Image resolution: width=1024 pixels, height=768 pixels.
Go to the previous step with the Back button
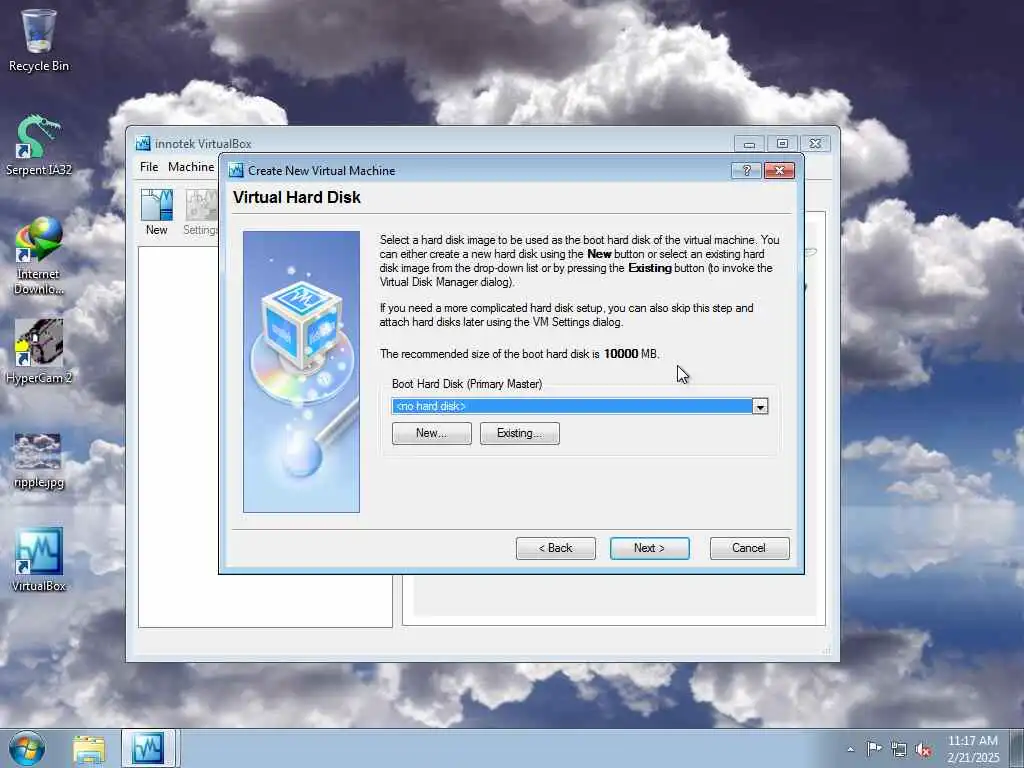pos(556,548)
